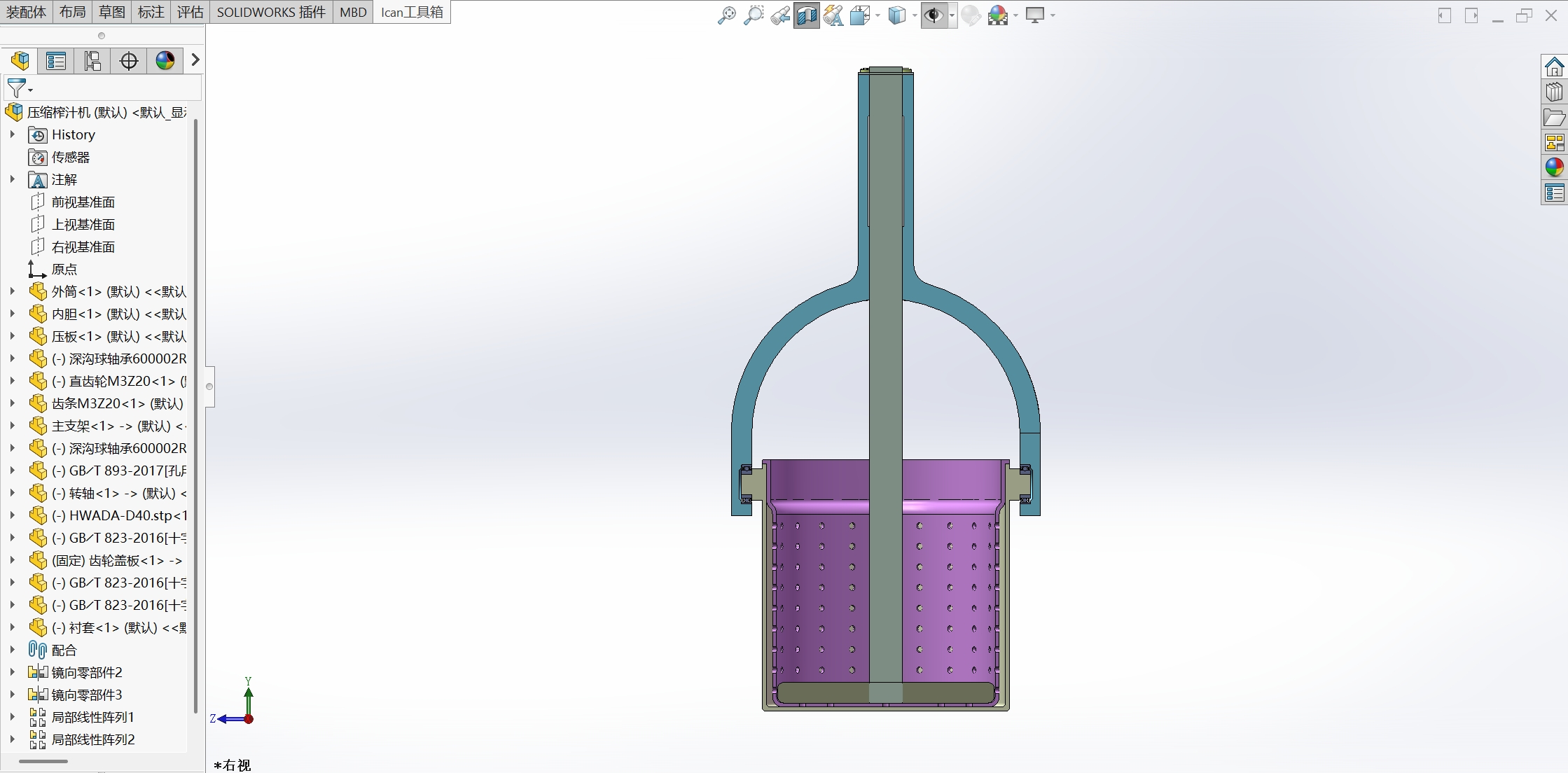1568x773 pixels.
Task: Click the Edit Appearance sphere icon
Action: point(971,15)
